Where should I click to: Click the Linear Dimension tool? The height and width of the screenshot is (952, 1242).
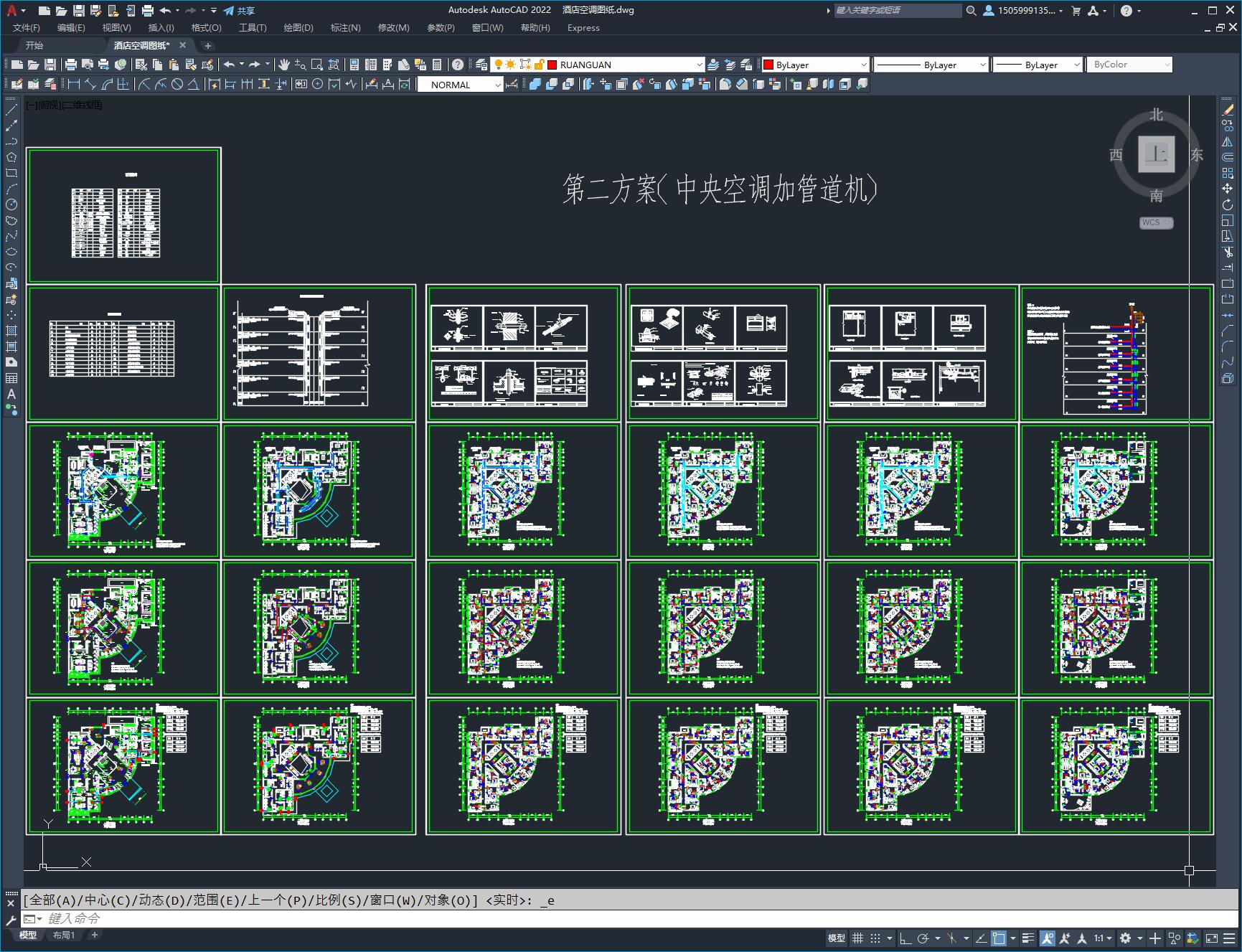(74, 84)
